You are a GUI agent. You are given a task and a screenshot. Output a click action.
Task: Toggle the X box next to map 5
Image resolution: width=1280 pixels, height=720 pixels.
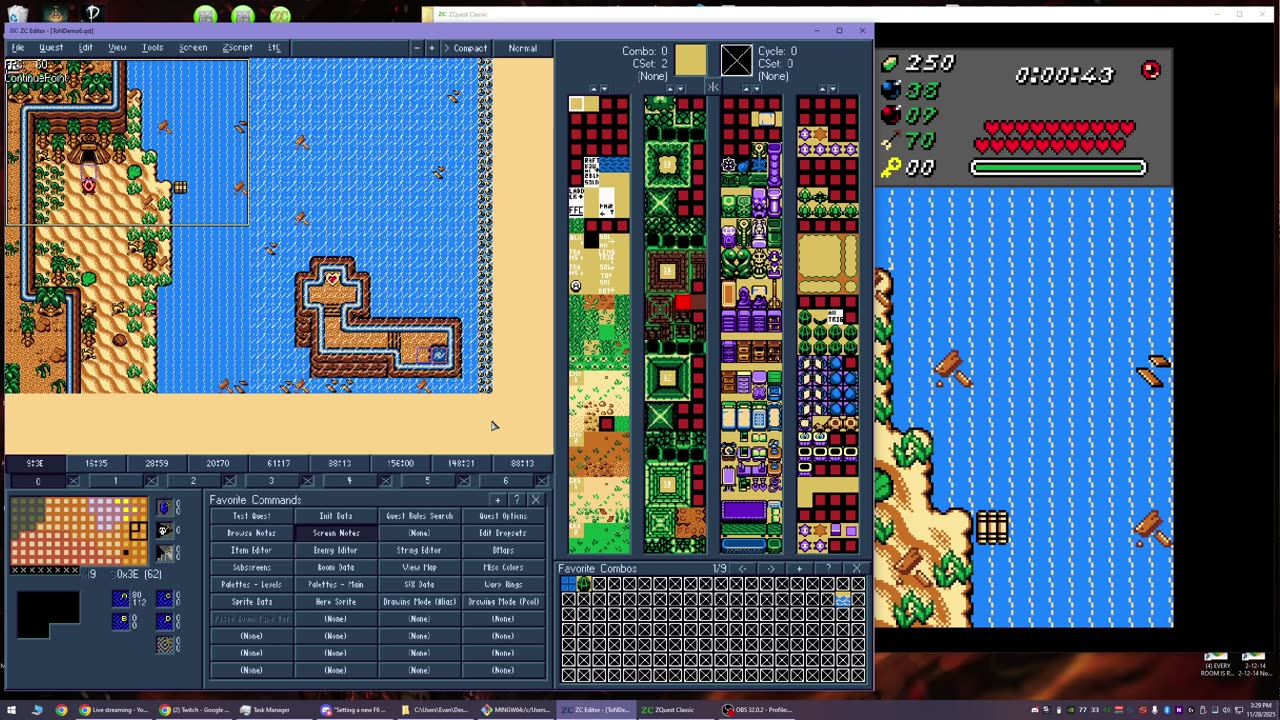coord(463,481)
